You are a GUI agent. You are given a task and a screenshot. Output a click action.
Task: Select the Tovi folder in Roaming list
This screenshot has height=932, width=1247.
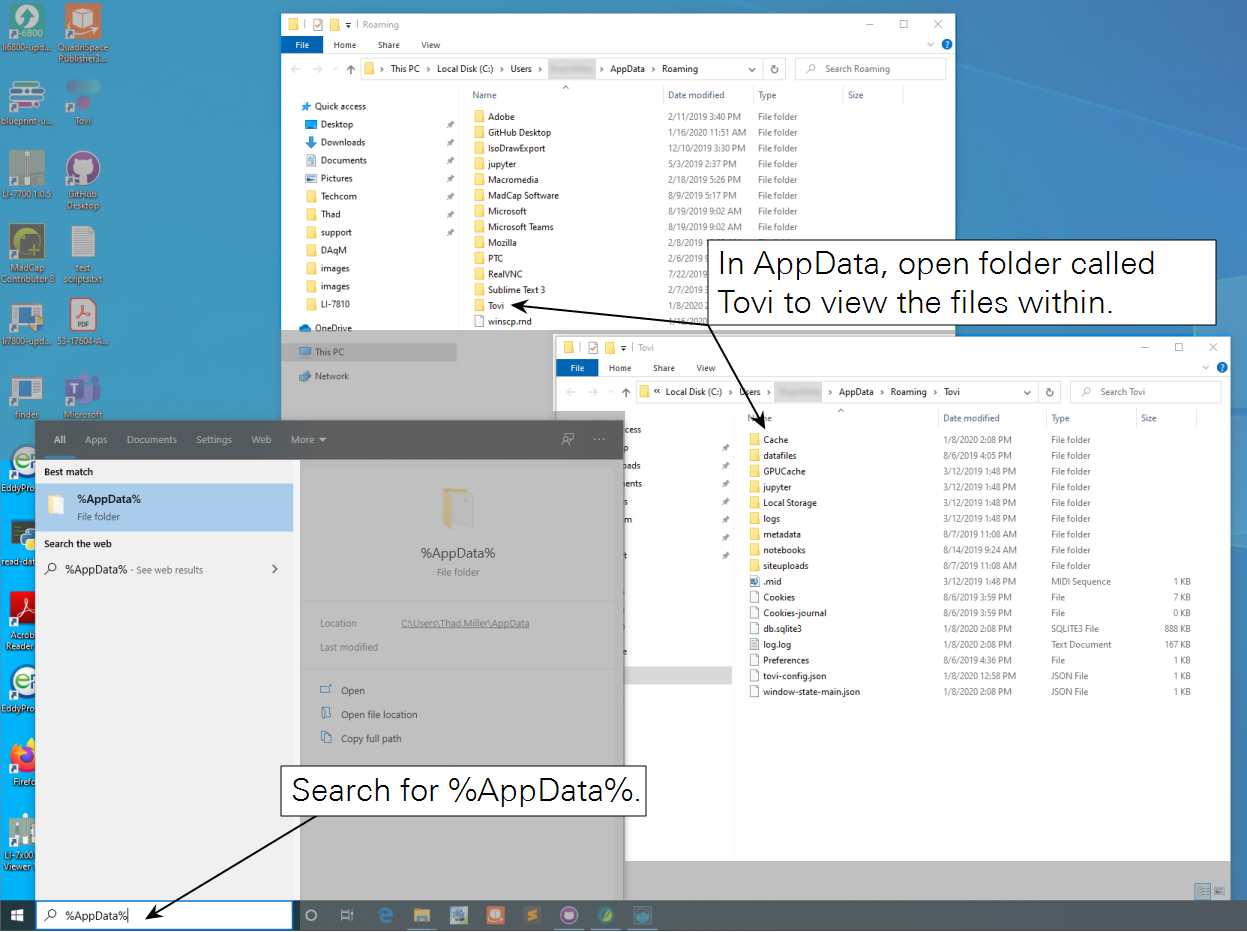tap(496, 305)
